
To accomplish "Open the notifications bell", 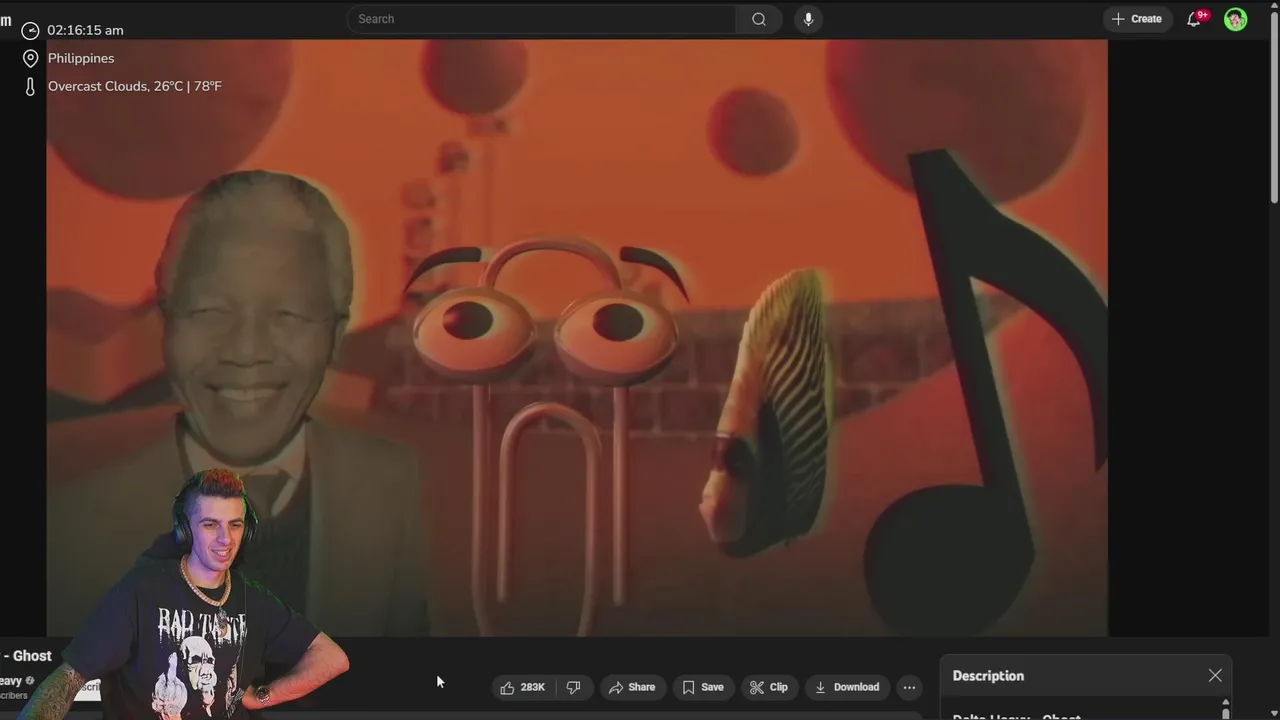I will pos(1194,19).
